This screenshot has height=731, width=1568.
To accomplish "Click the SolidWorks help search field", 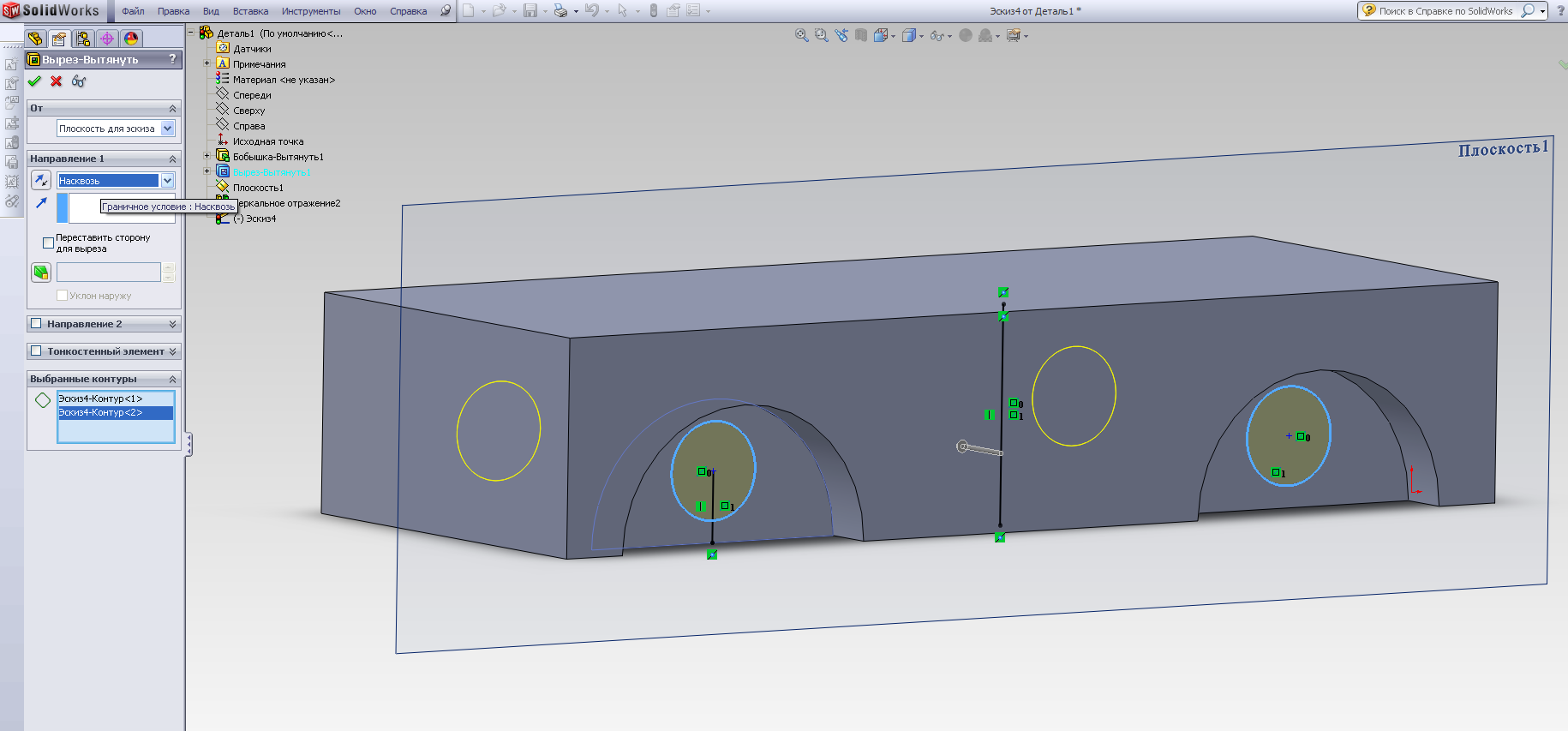I will [x=1446, y=11].
